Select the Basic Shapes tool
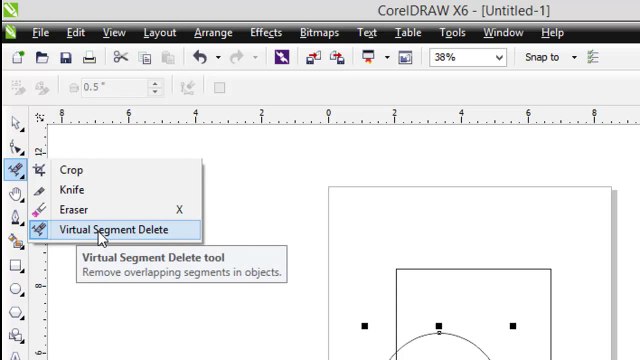The width and height of the screenshot is (640, 360). pos(16,336)
